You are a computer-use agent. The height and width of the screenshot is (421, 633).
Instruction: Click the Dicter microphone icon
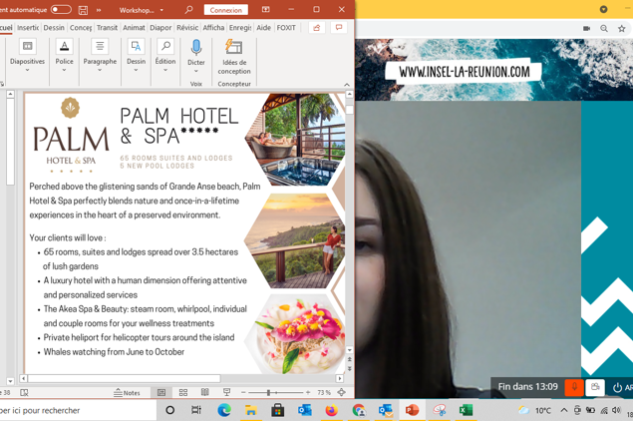coord(196,49)
